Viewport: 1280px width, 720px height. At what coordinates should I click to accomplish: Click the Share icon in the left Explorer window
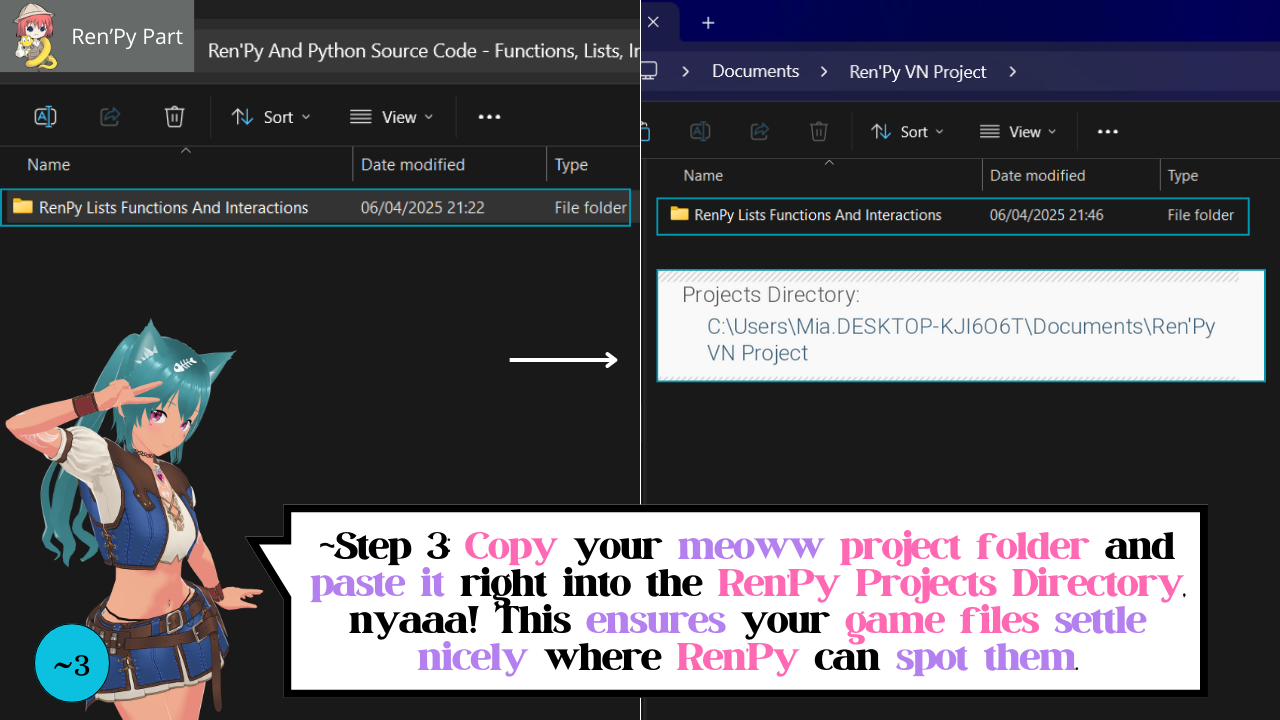(x=110, y=117)
